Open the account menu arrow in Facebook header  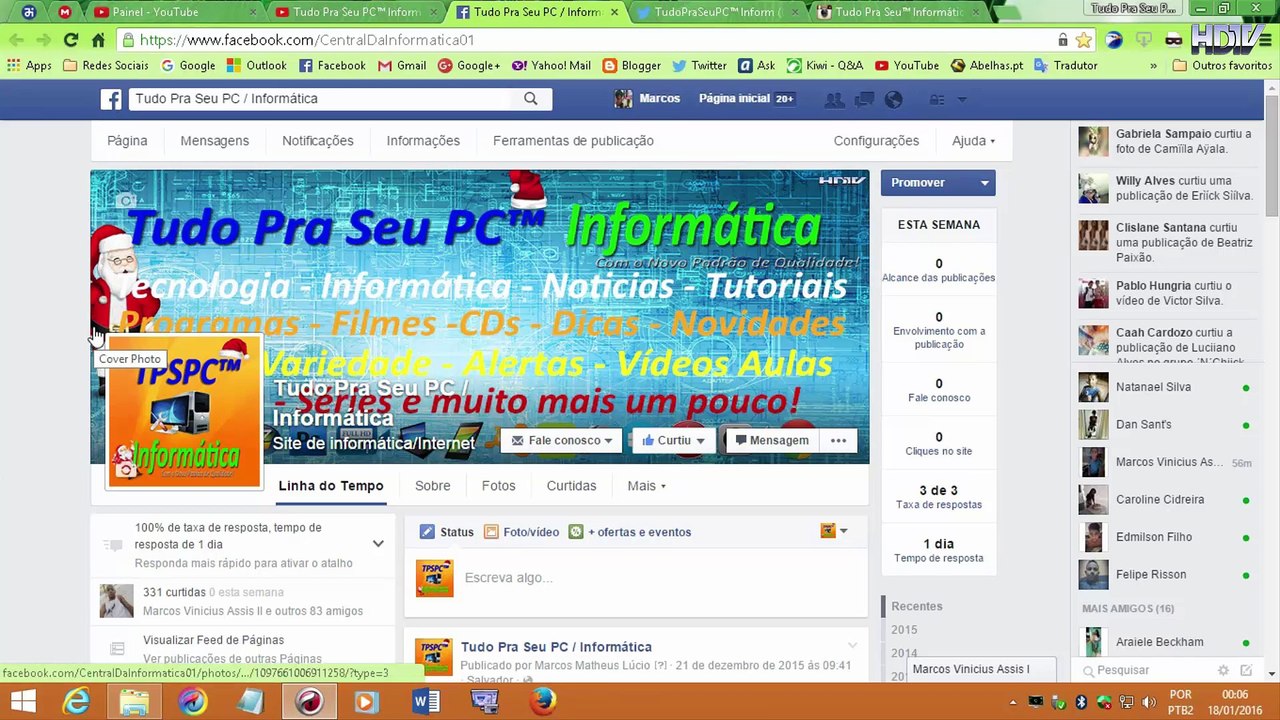tap(962, 99)
